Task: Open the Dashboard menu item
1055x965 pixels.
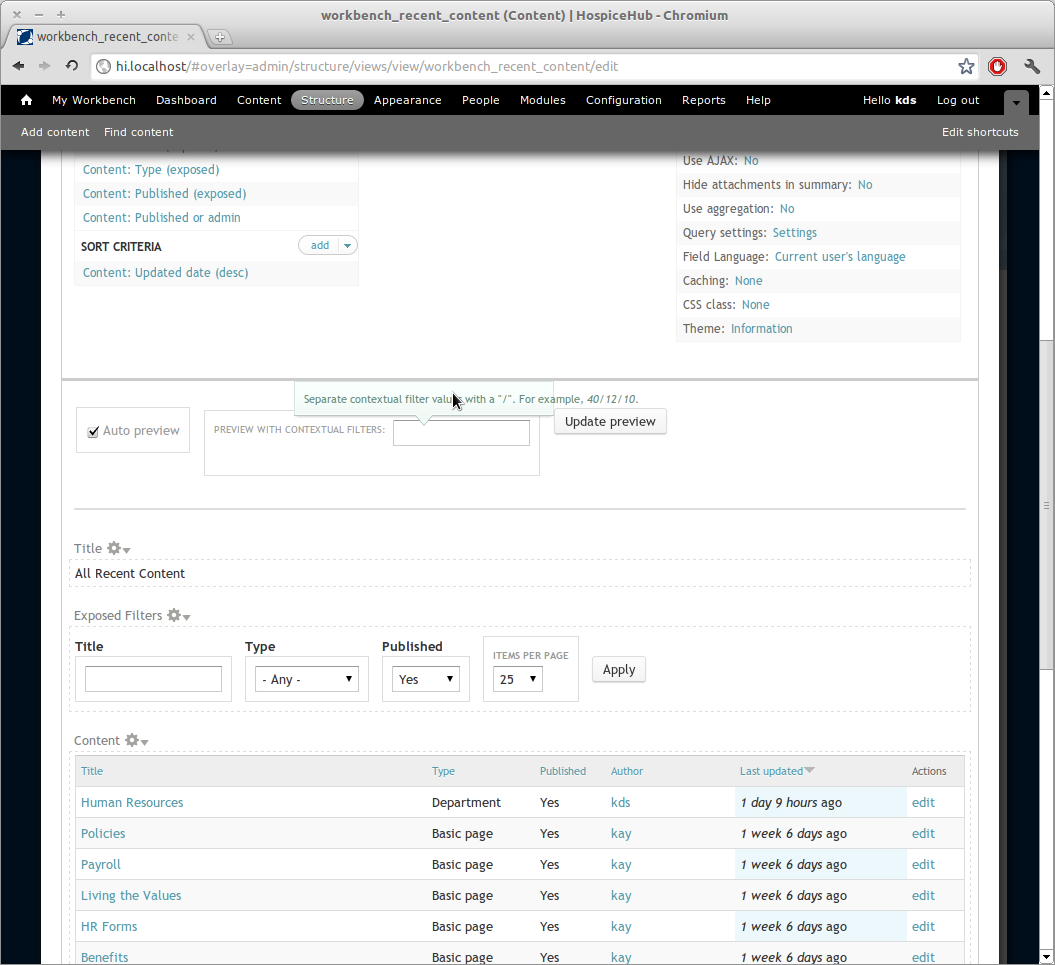Action: pos(186,100)
